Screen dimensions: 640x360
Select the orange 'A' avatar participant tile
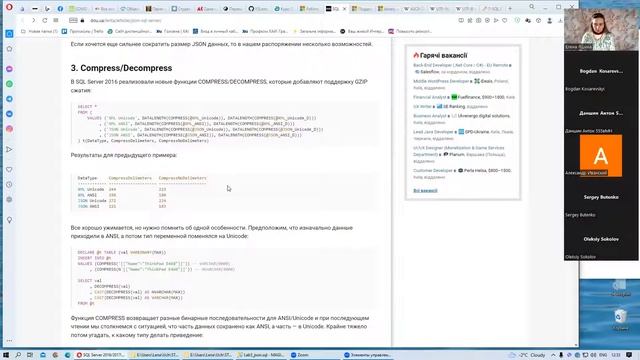601,156
